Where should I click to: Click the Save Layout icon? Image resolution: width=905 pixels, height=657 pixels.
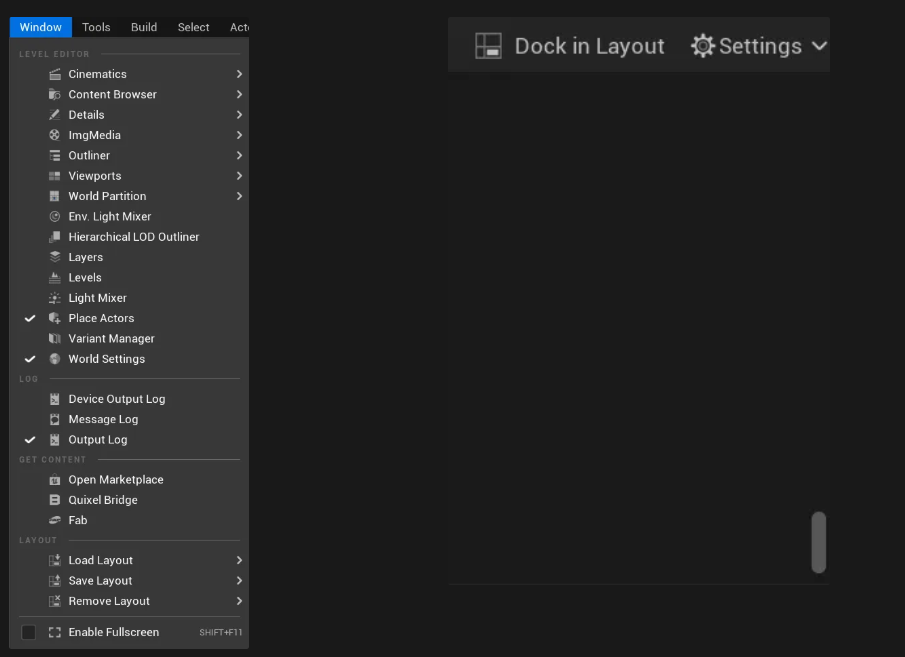coord(55,581)
